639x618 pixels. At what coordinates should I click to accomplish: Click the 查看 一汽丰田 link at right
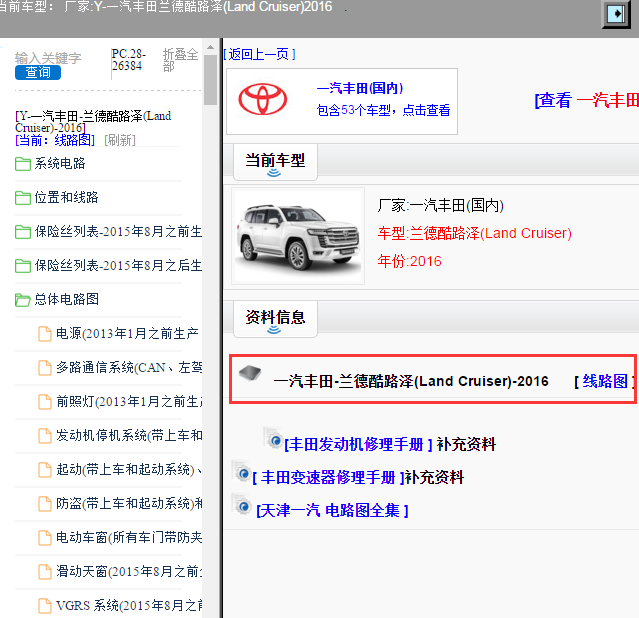(586, 100)
